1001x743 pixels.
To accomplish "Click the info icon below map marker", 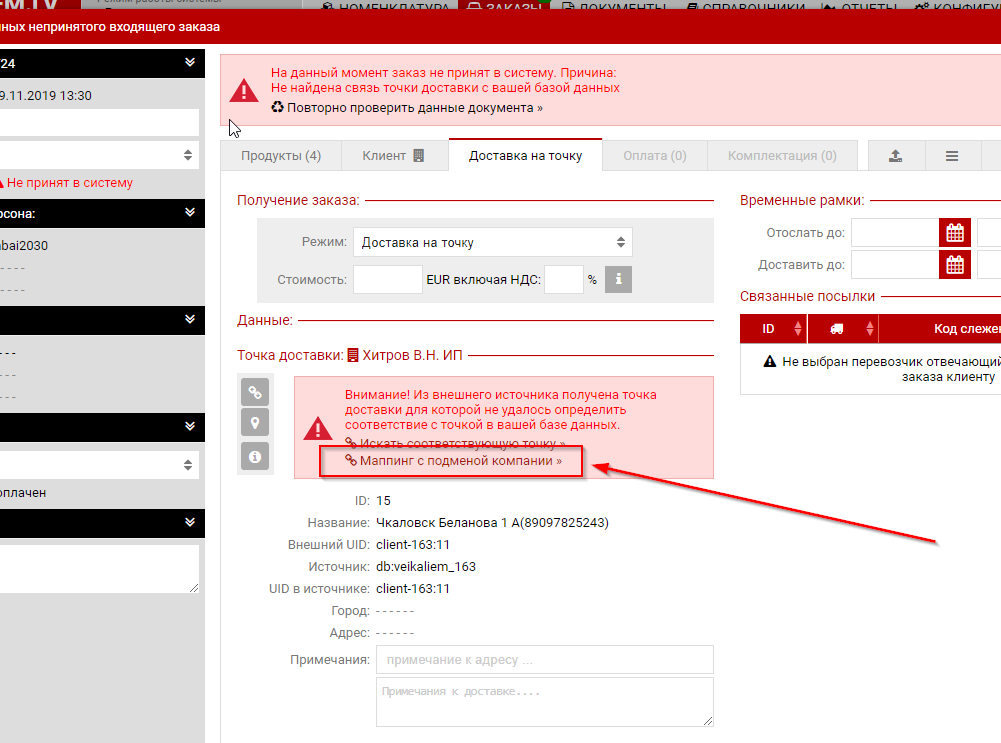I will tap(255, 456).
